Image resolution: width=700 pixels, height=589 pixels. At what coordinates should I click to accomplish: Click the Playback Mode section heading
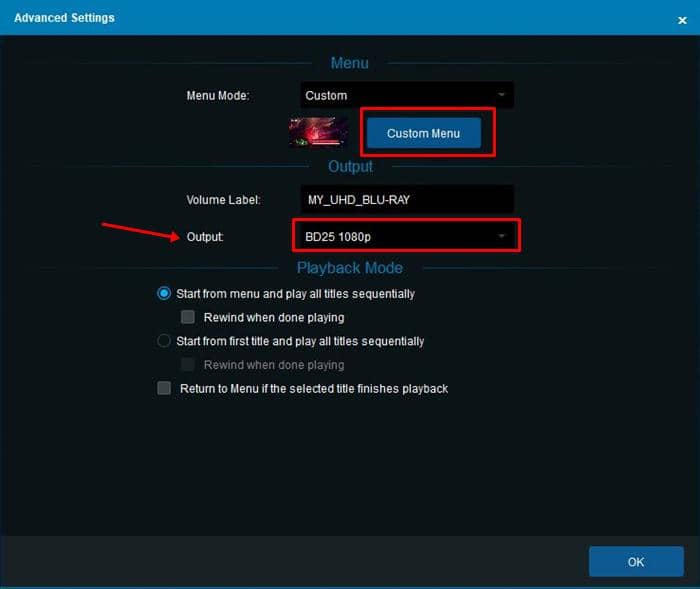click(x=350, y=268)
